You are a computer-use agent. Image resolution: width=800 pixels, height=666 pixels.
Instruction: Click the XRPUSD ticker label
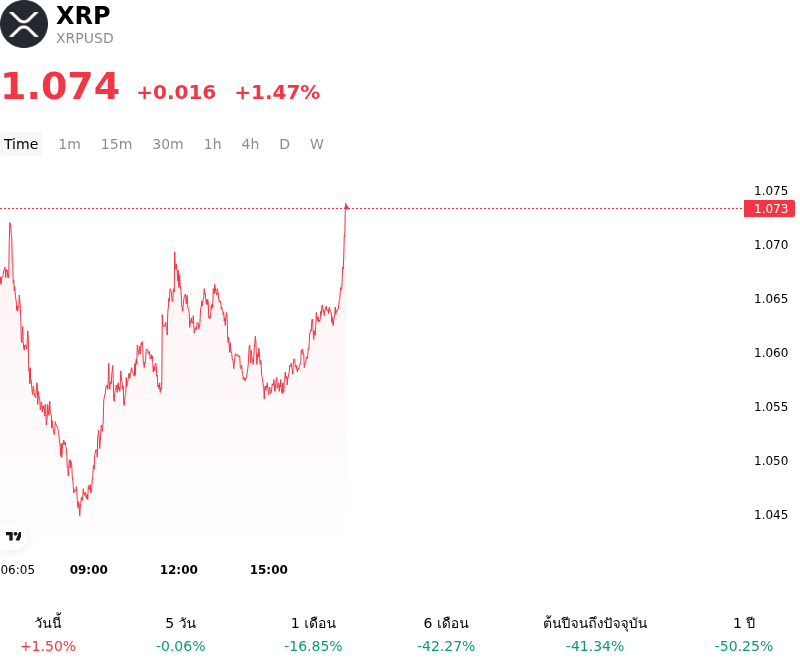pos(85,38)
